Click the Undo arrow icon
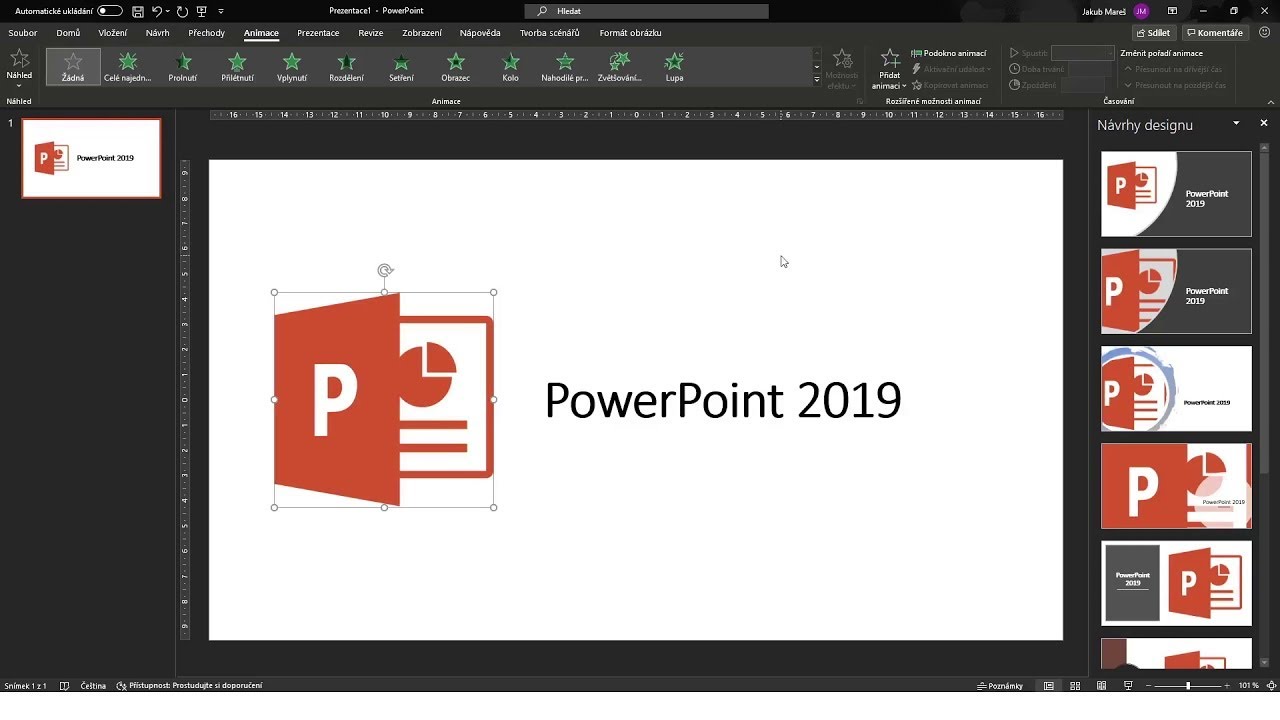Screen dimensions: 1280x720 click(157, 11)
